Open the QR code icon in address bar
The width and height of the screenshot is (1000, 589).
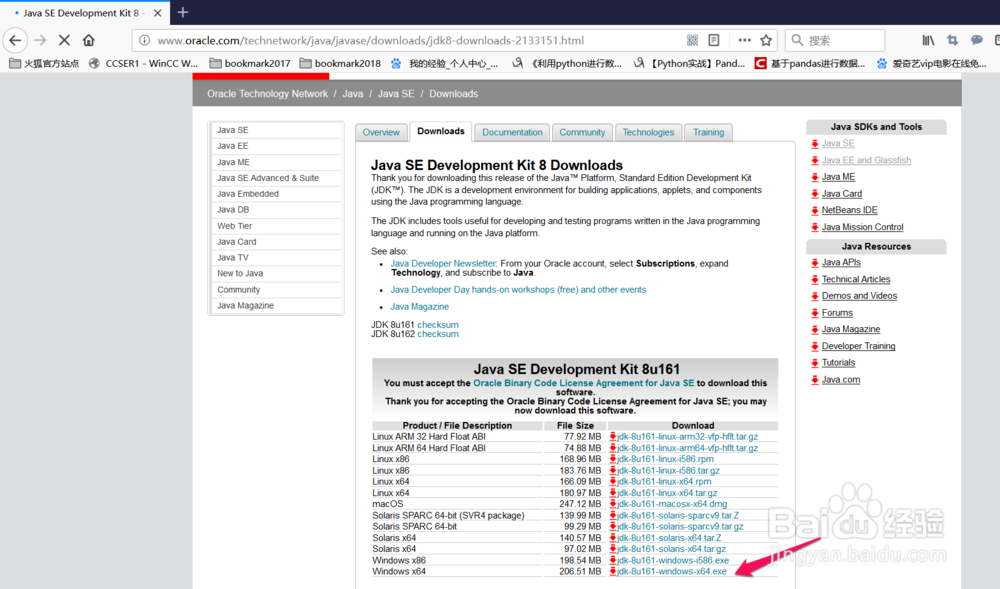point(693,40)
